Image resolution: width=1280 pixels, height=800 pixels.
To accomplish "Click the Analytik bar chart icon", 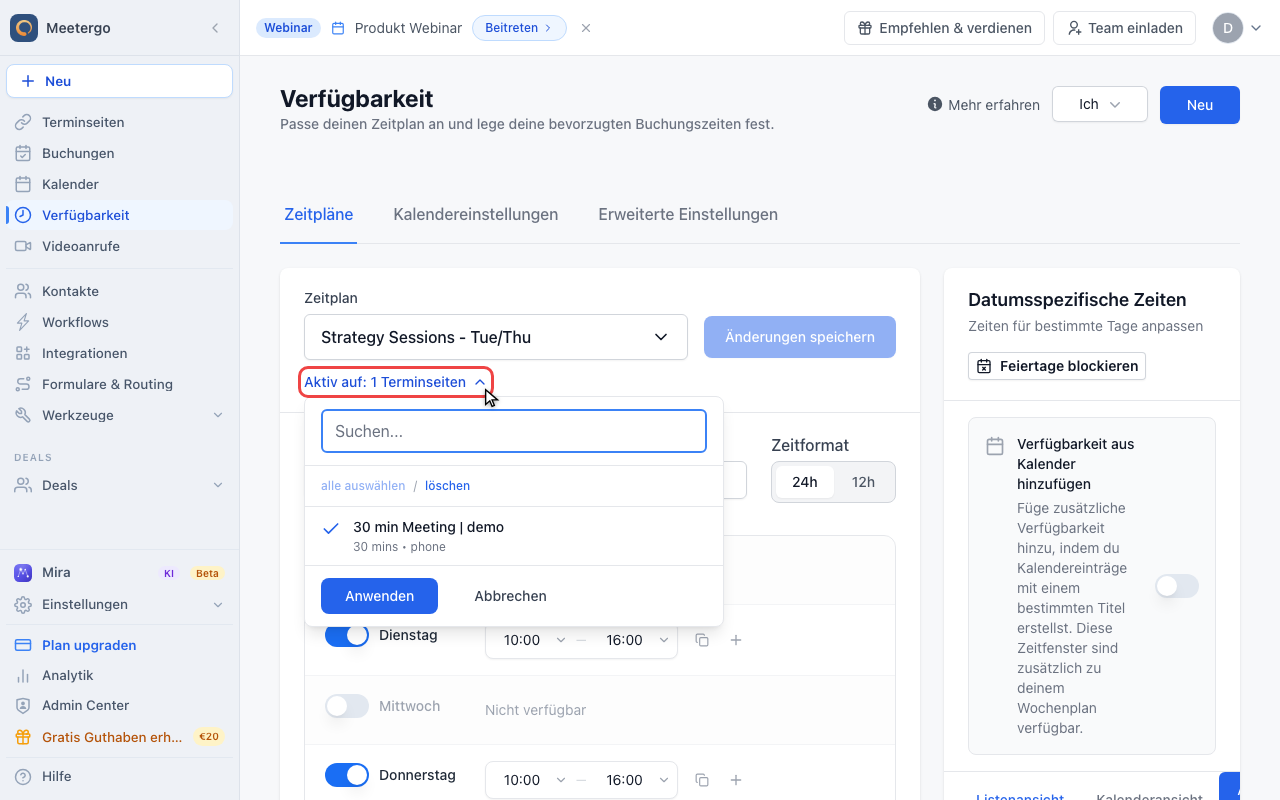I will (x=23, y=675).
